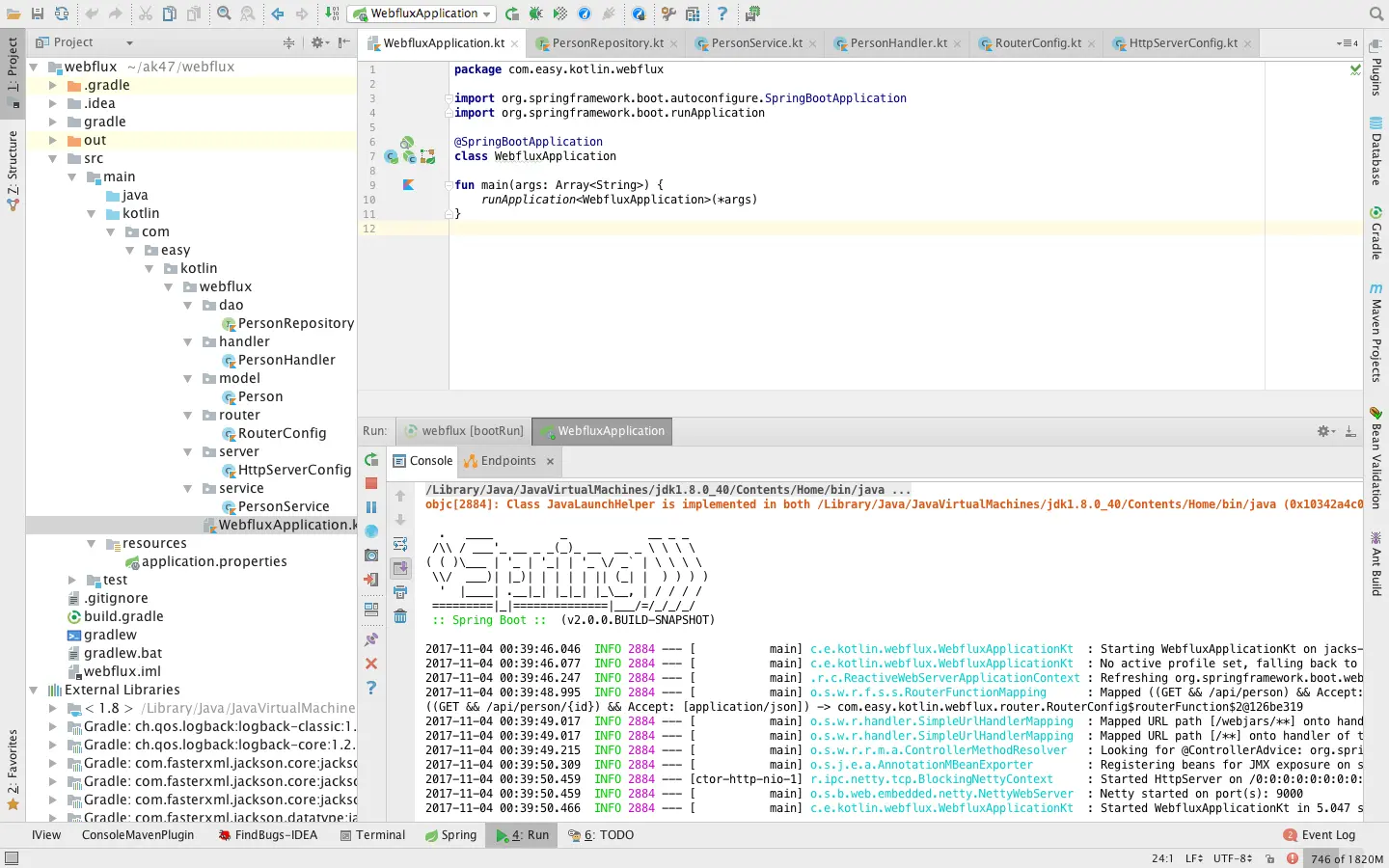Collapse the resources folder node

(x=92, y=544)
